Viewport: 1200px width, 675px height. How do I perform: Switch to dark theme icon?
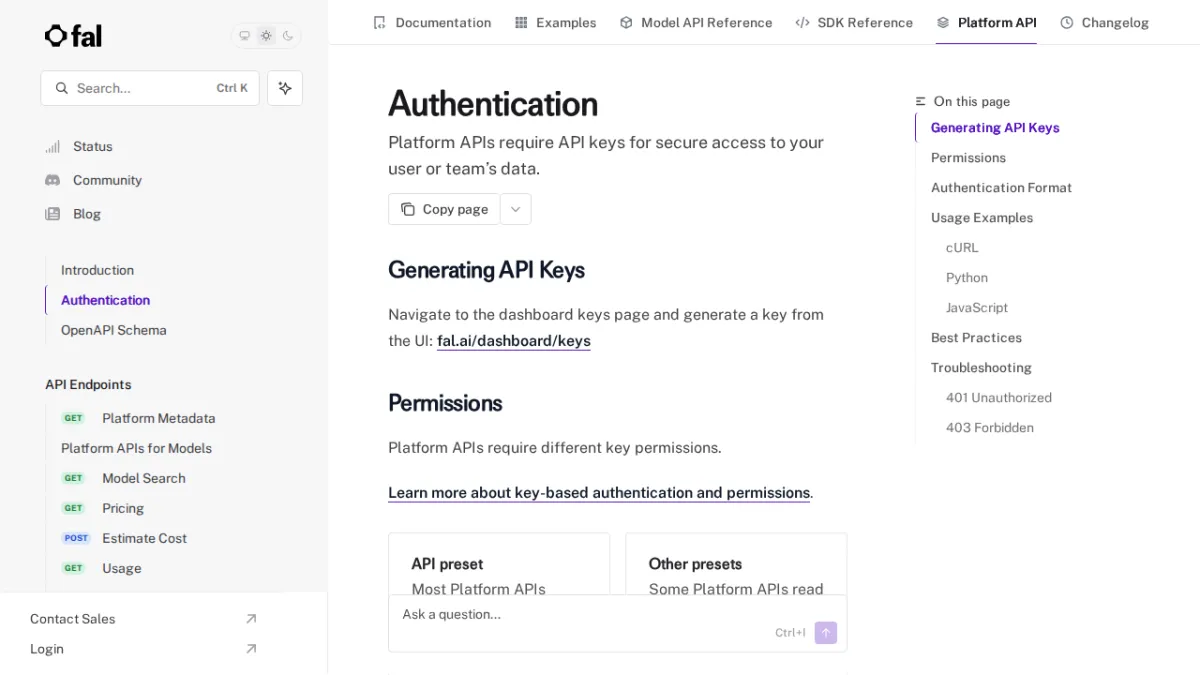tap(288, 36)
